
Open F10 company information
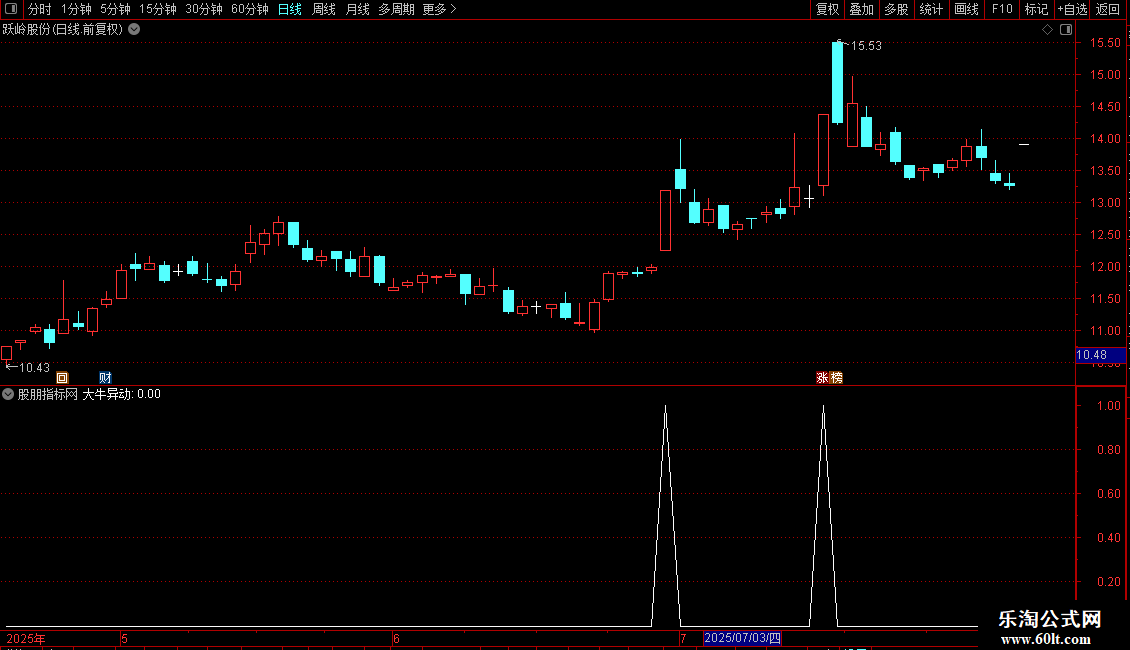pos(1002,9)
